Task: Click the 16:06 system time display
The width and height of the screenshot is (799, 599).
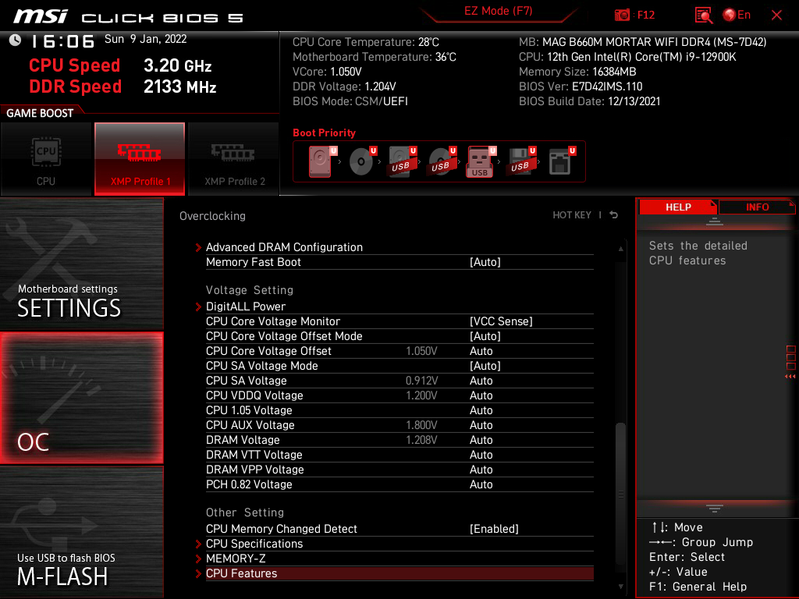Action: 63,41
